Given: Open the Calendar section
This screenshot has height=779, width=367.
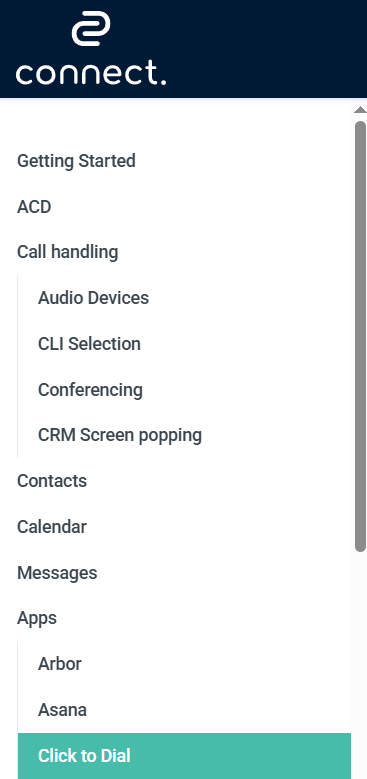Looking at the screenshot, I should [52, 527].
